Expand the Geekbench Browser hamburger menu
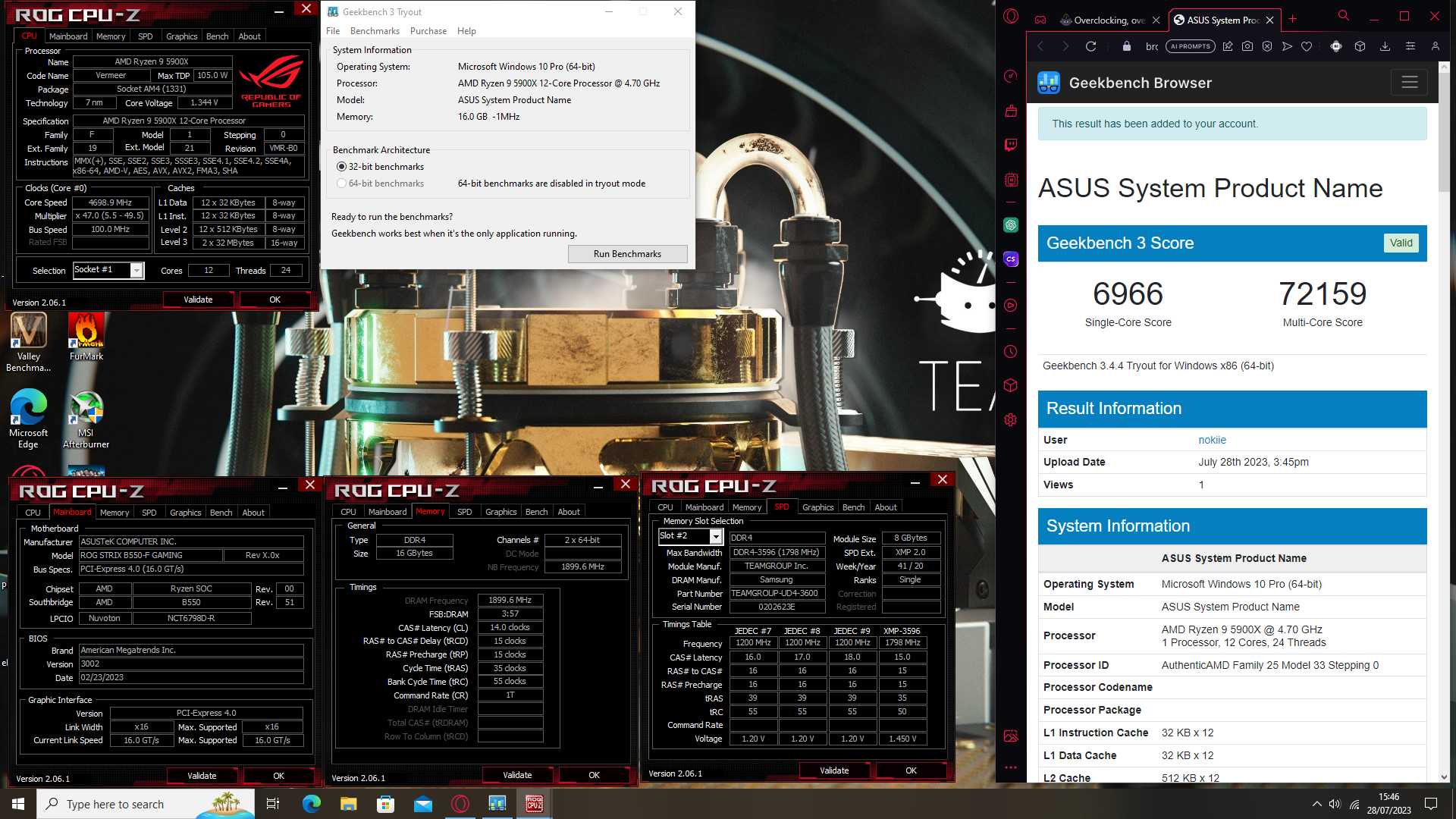 coord(1409,83)
